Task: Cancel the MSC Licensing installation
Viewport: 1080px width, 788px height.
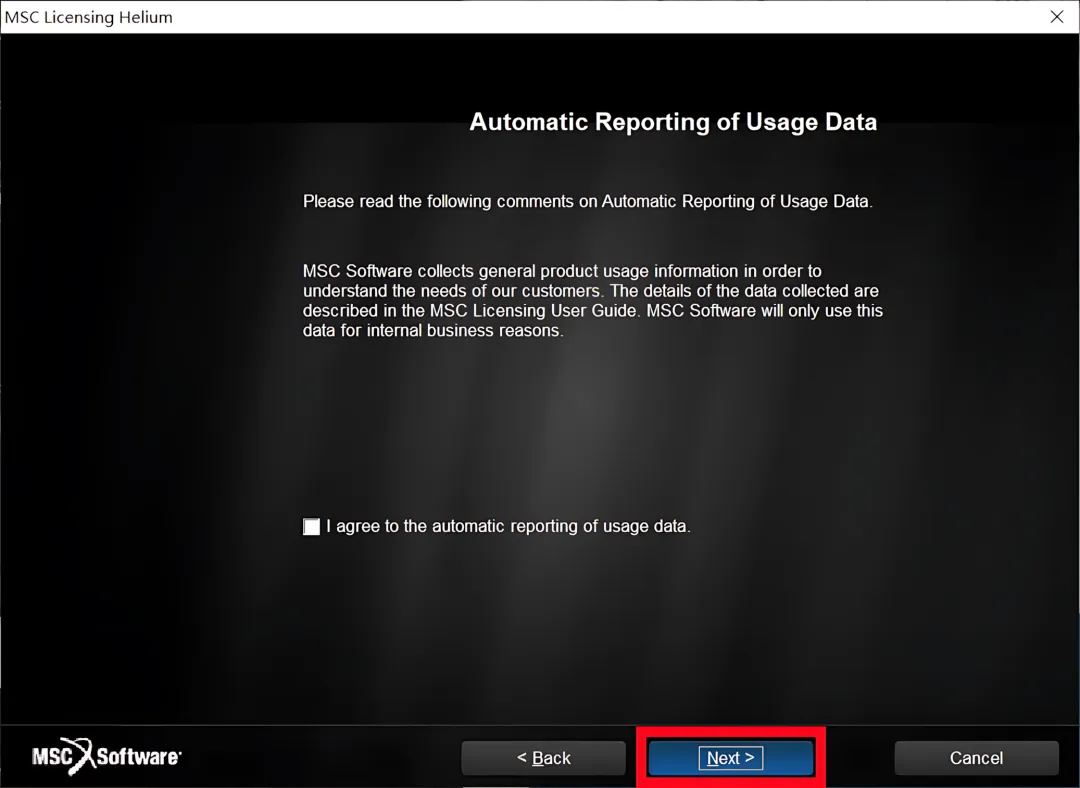Action: [x=976, y=758]
